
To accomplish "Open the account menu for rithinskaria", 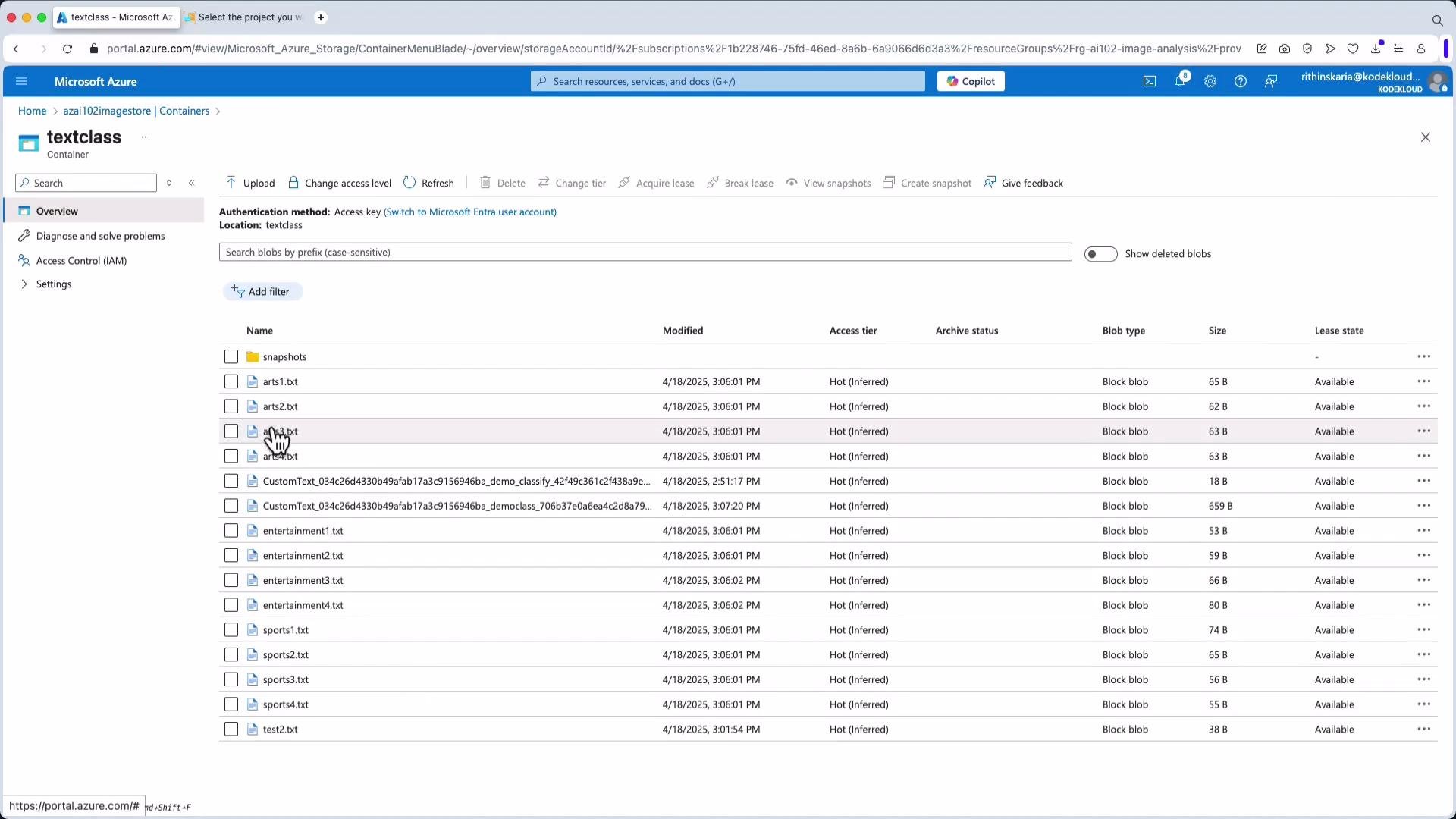I will [x=1373, y=81].
